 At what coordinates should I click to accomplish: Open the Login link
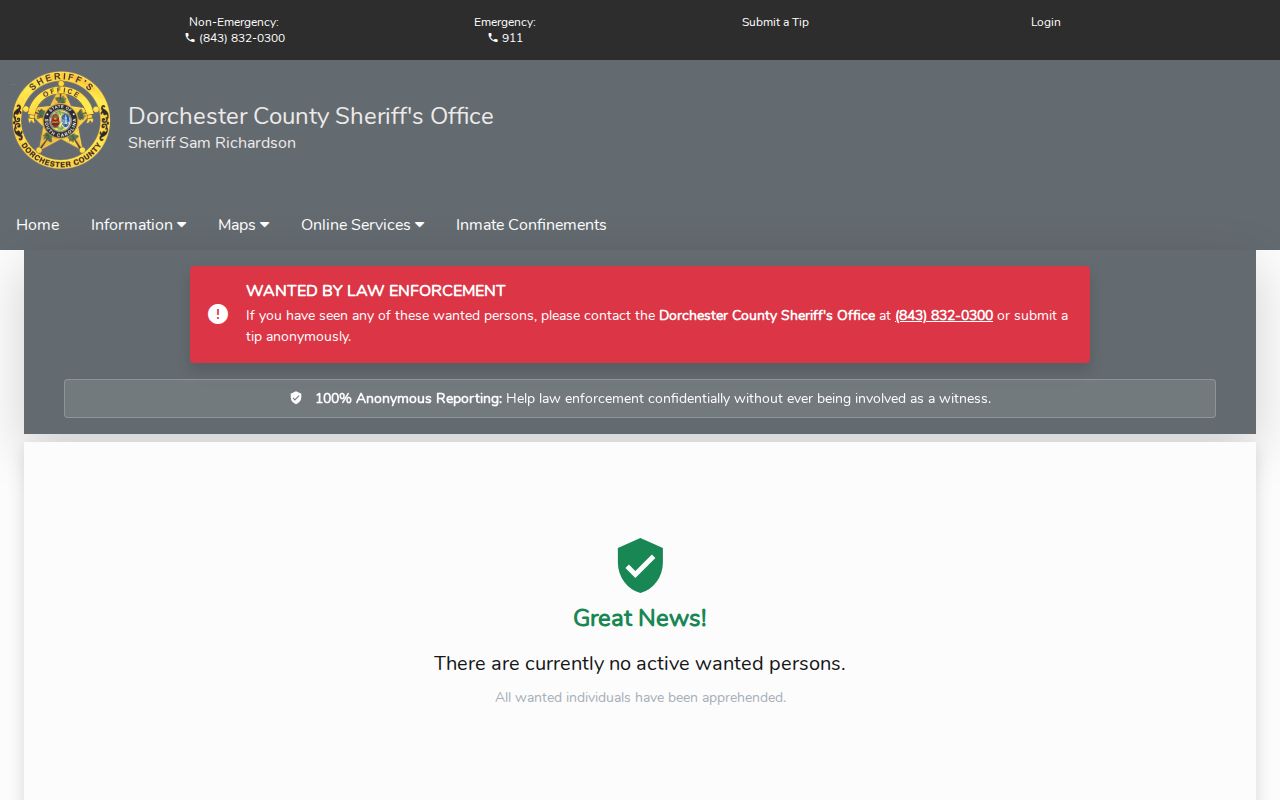pyautogui.click(x=1046, y=22)
